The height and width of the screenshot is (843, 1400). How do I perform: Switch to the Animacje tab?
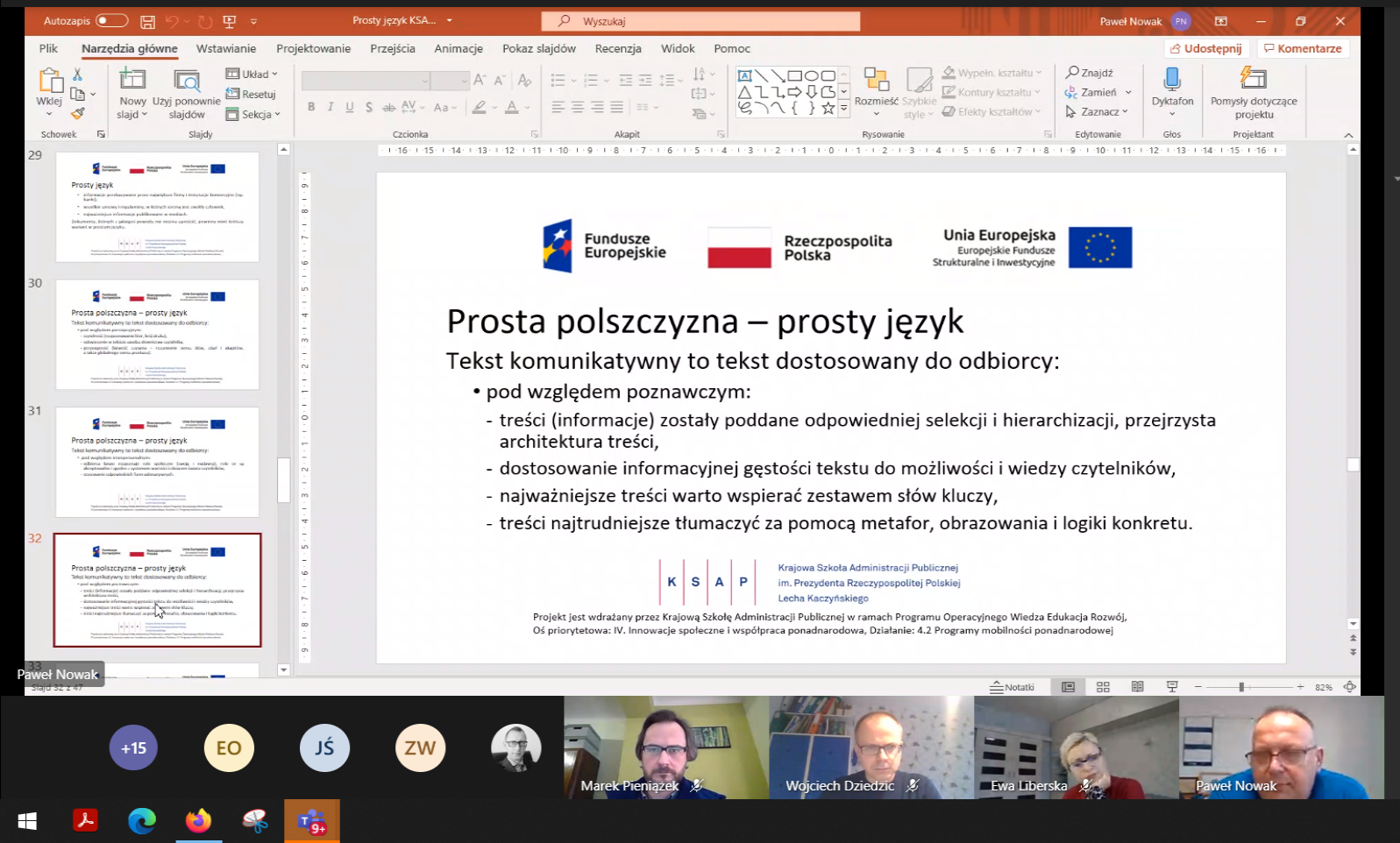(458, 48)
